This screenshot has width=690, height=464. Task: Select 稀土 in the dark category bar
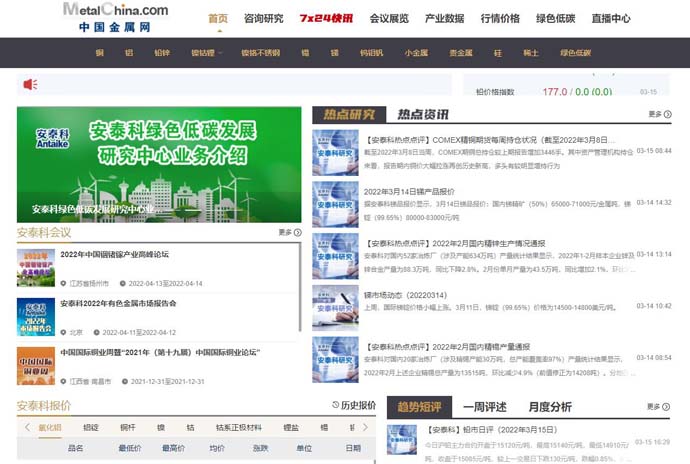(531, 53)
